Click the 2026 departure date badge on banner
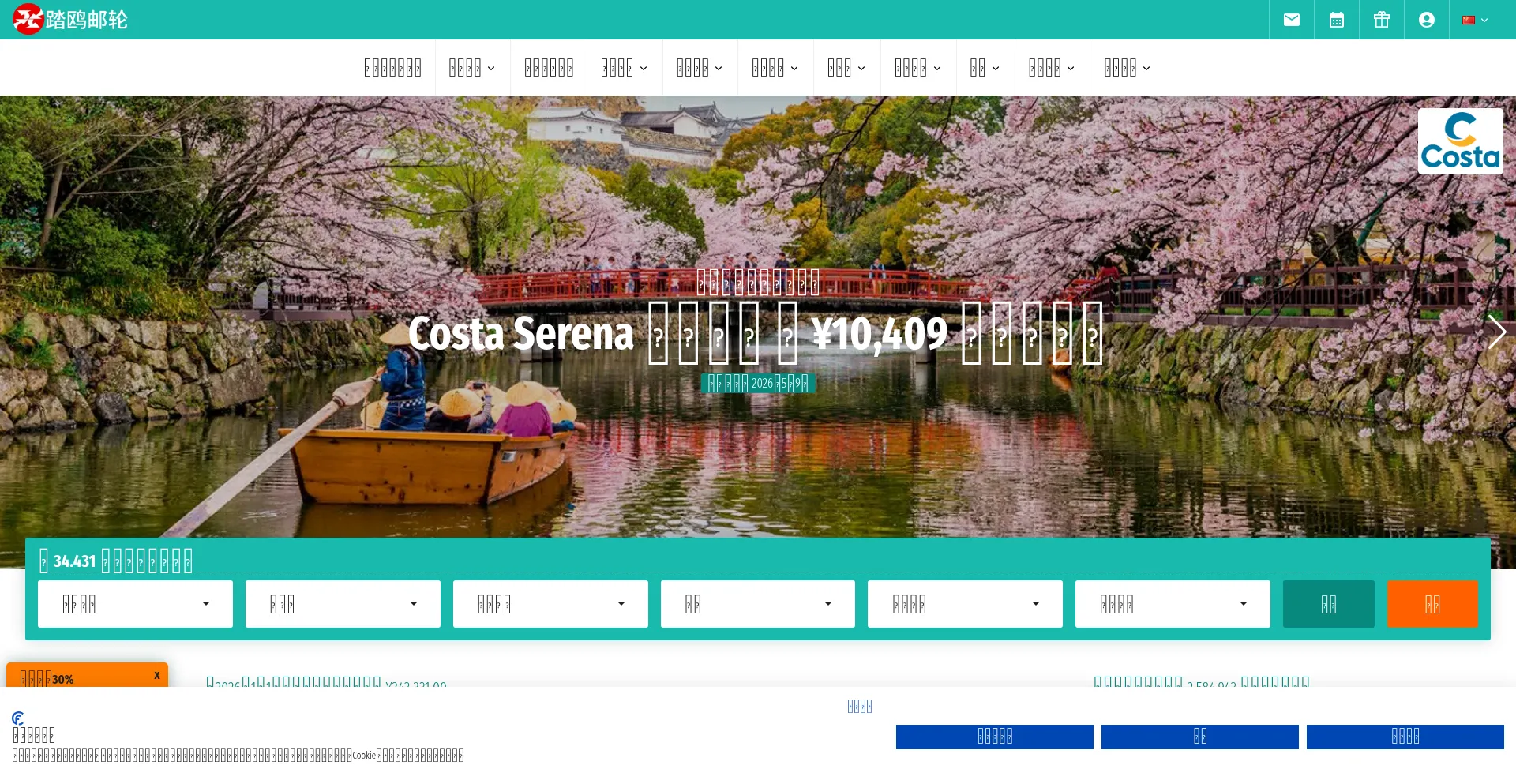 click(758, 383)
